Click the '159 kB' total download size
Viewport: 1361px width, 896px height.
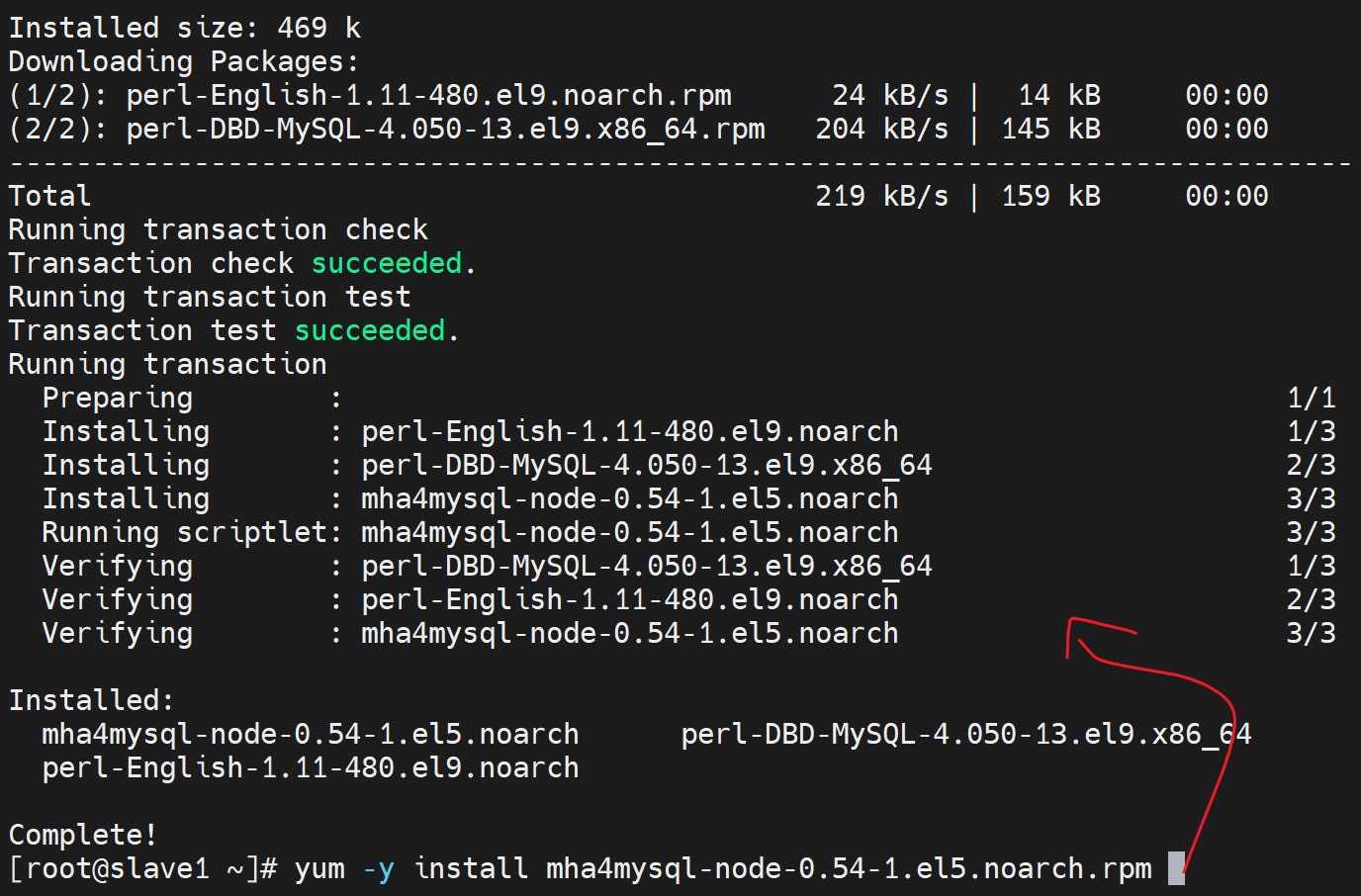pyautogui.click(x=1050, y=196)
